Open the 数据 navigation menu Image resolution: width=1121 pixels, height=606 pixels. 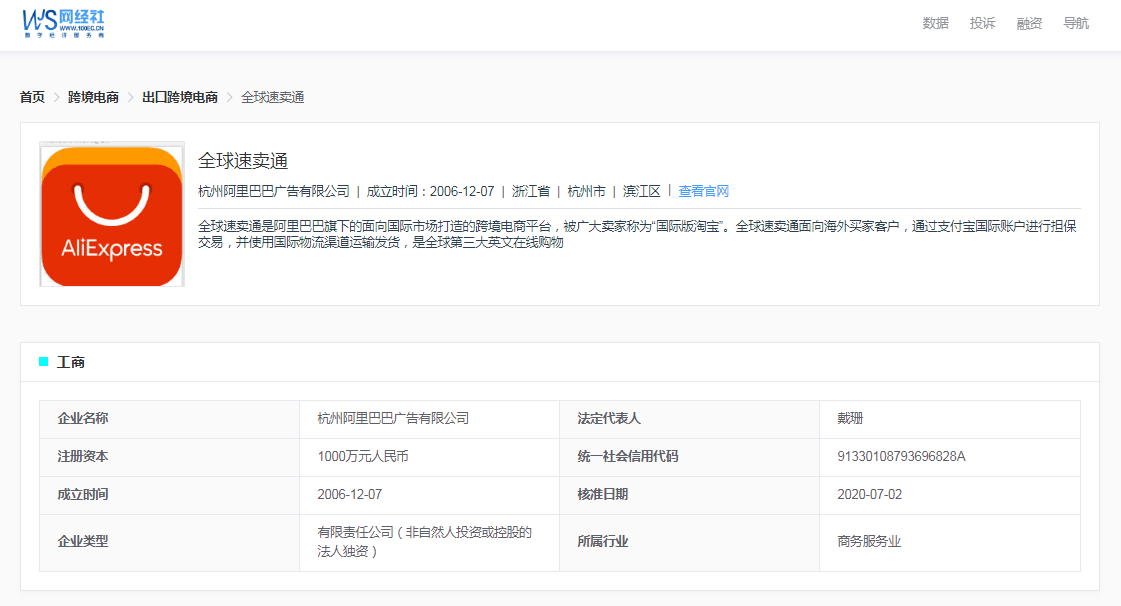tap(935, 24)
